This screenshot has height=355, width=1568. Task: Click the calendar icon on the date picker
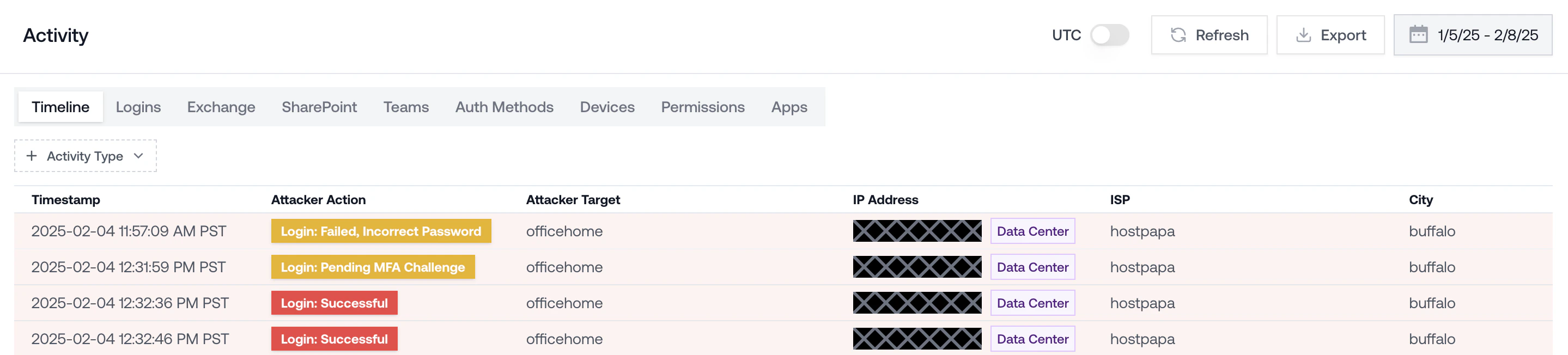[1418, 35]
